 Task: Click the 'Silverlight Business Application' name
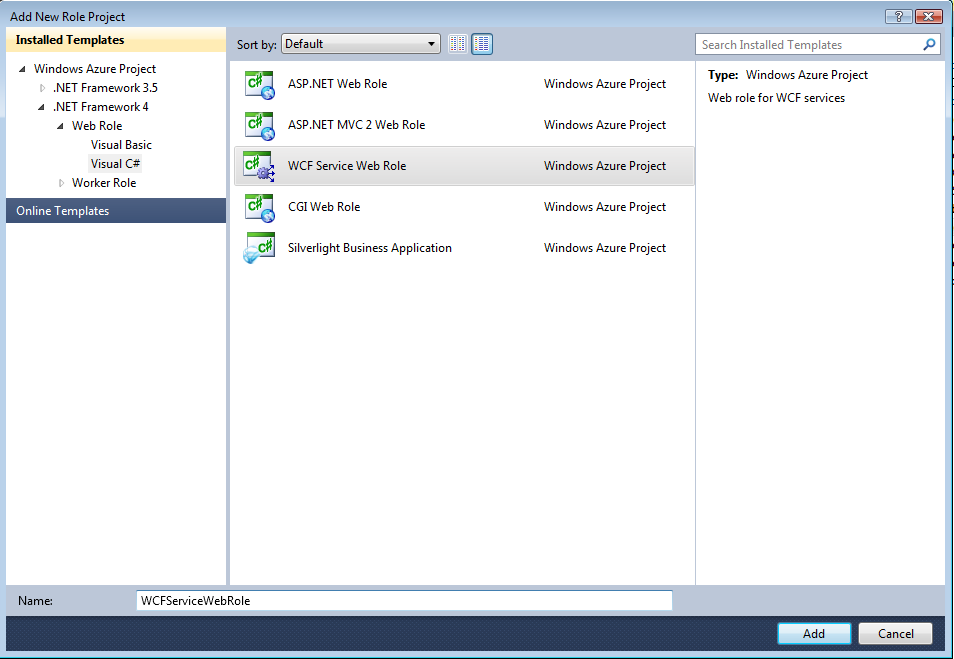coord(370,248)
